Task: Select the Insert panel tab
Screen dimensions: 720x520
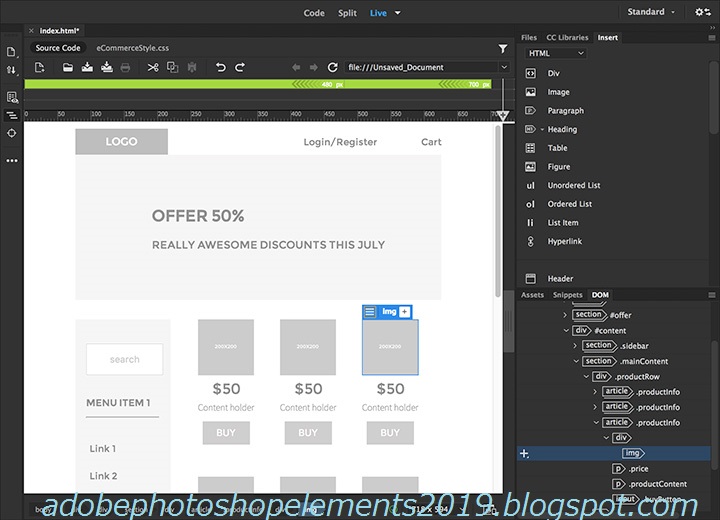Action: 607,38
